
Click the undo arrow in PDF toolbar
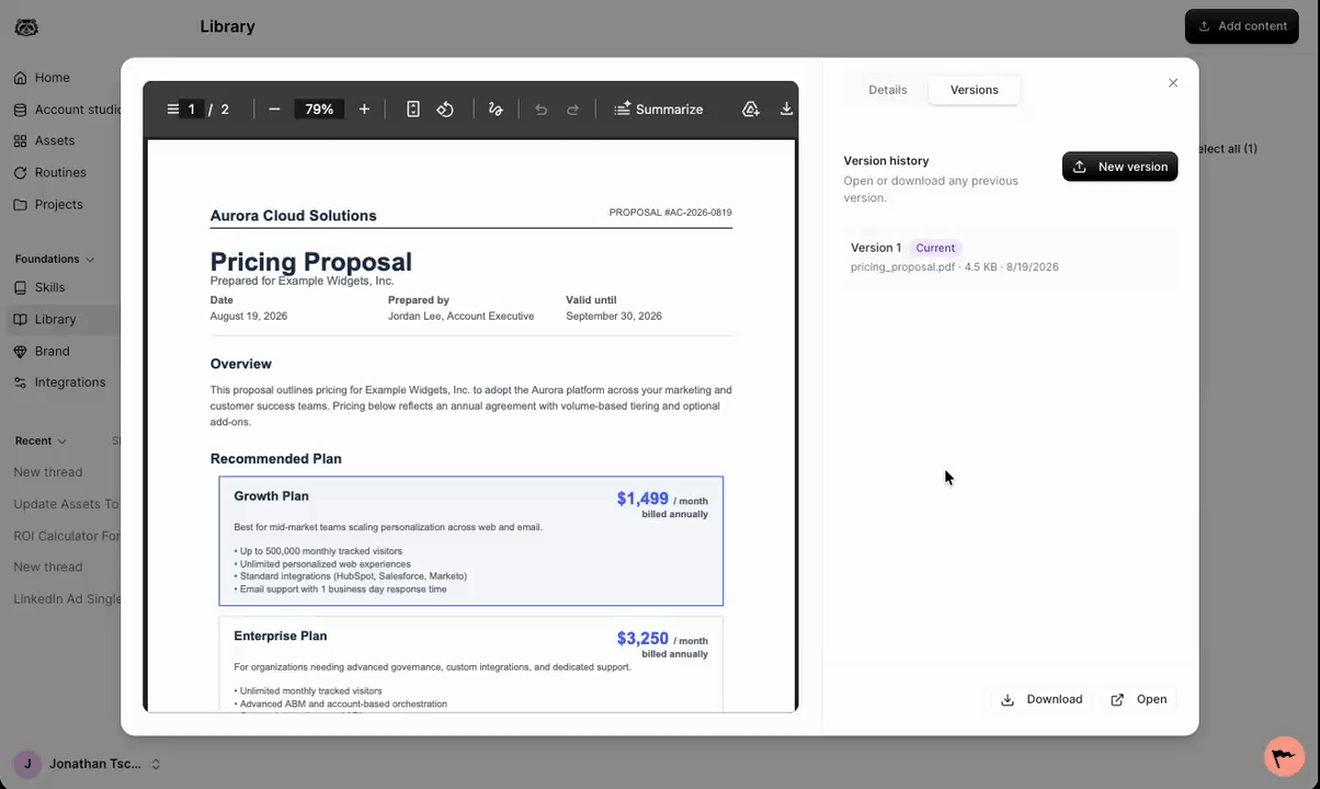(541, 109)
